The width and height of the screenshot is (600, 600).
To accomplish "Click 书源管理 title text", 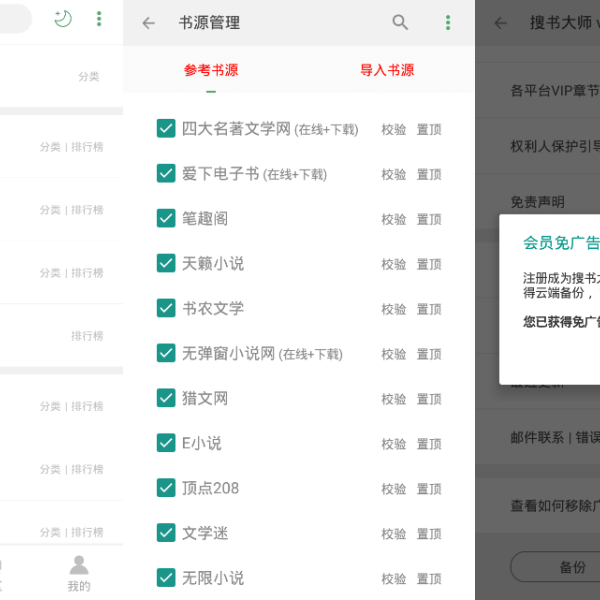I will (x=209, y=23).
